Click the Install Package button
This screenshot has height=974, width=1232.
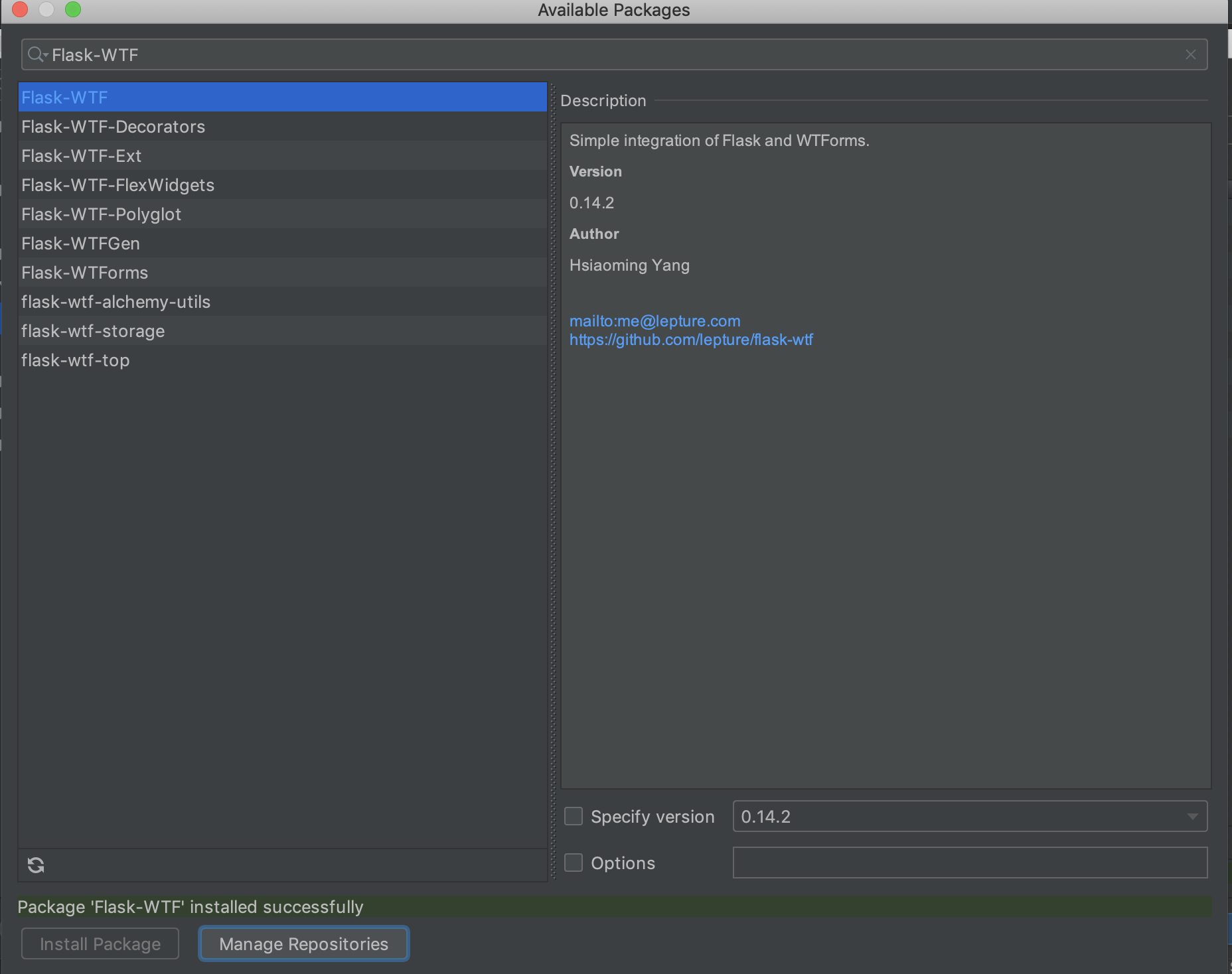100,943
